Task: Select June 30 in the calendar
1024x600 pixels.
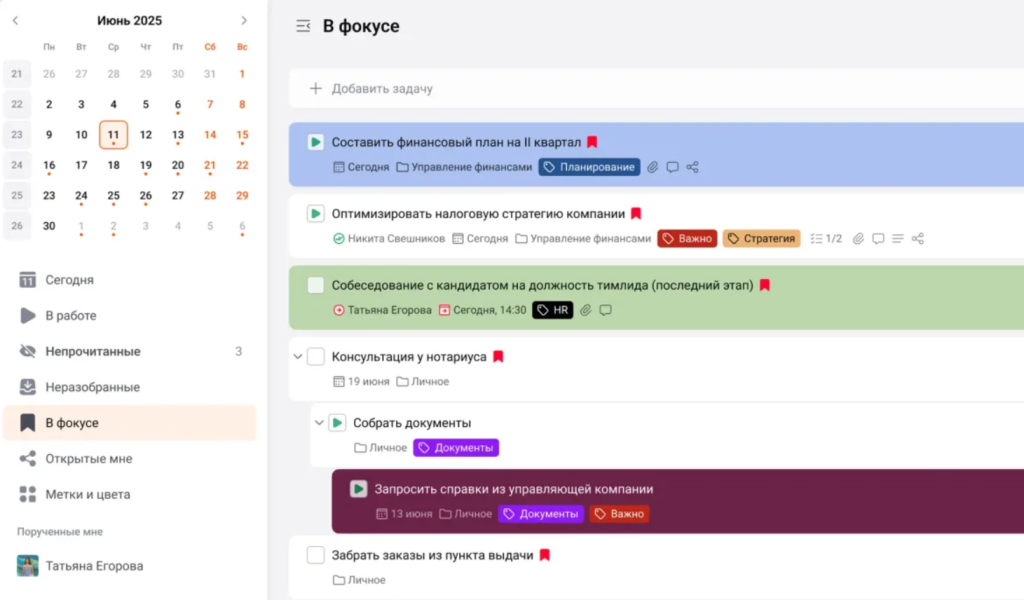Action: tap(49, 226)
